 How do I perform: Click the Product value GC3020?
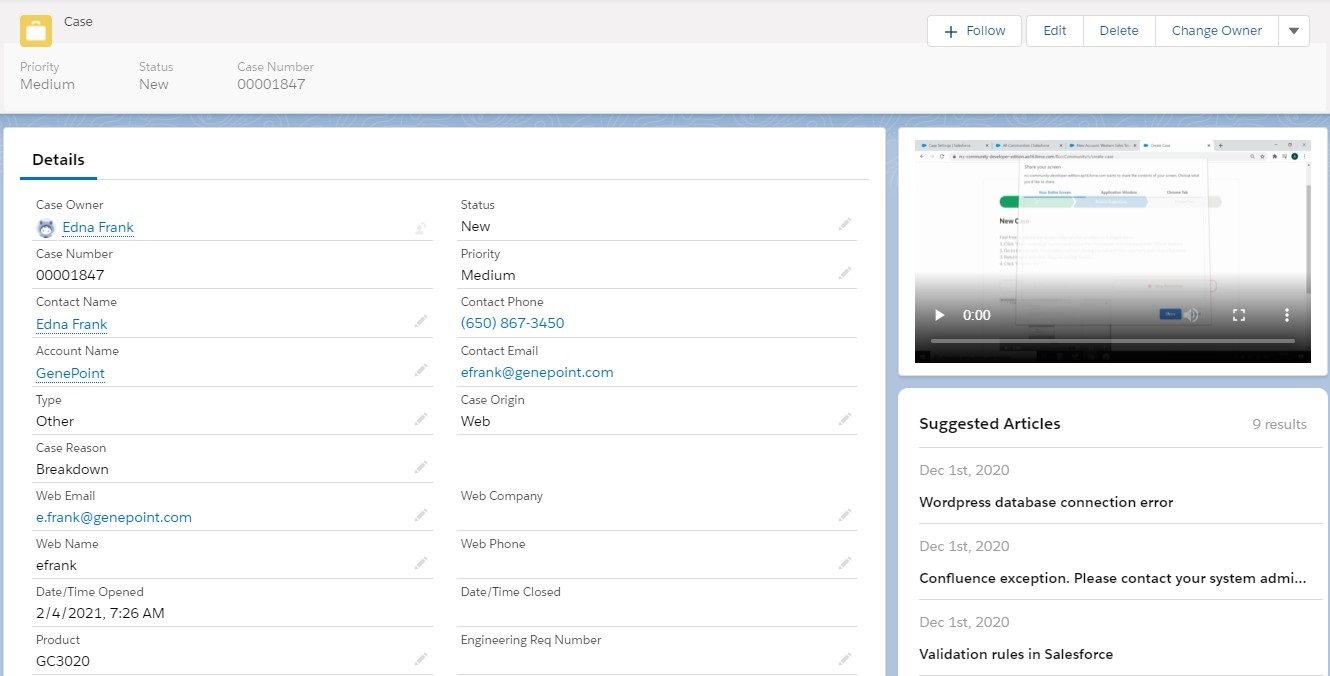click(x=63, y=661)
